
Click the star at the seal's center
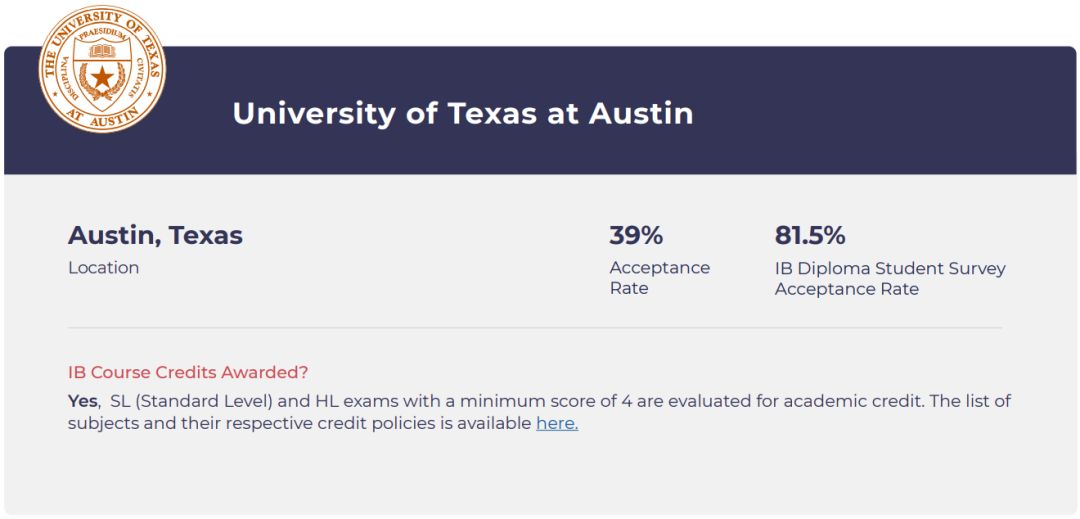point(102,78)
